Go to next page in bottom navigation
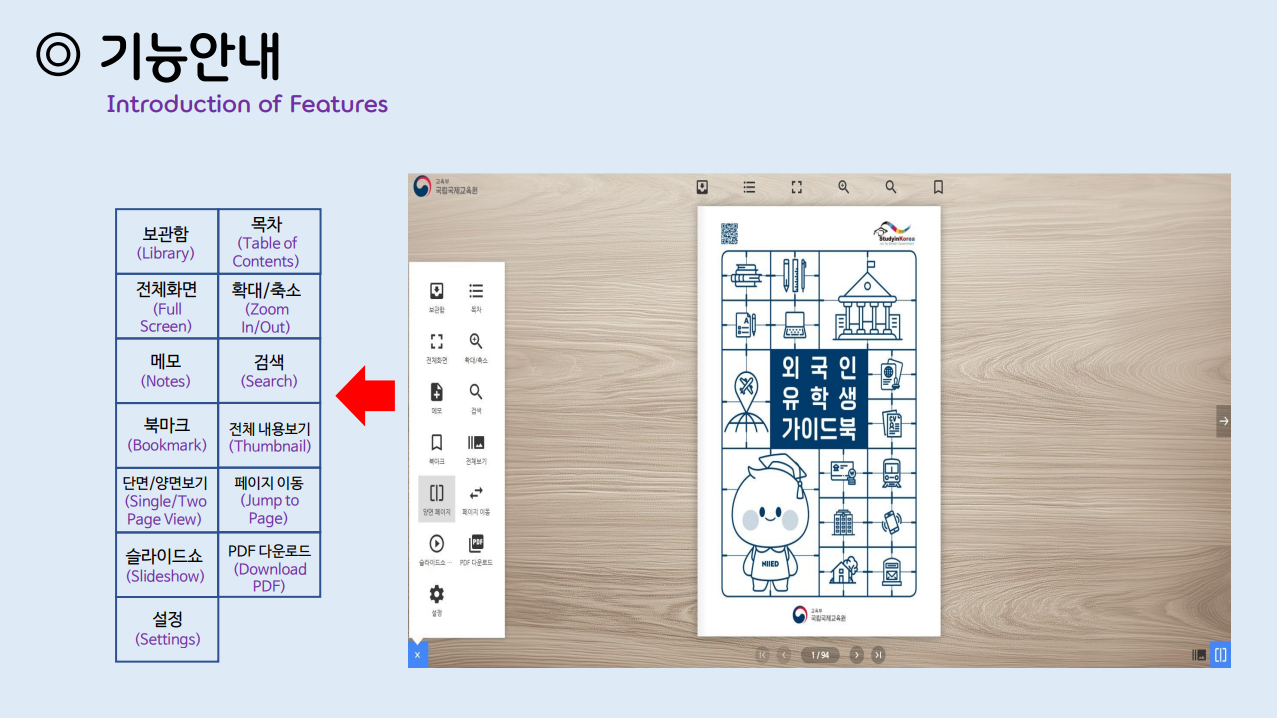Screen dimensions: 1277x718 pyautogui.click(x=856, y=655)
